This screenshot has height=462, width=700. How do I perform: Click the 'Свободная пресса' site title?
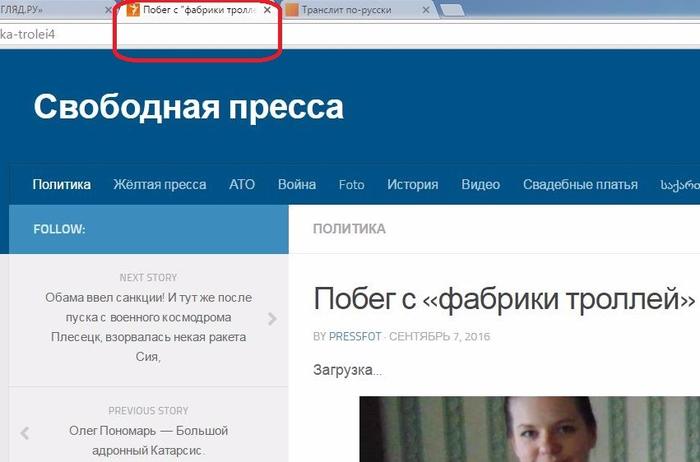pyautogui.click(x=188, y=107)
